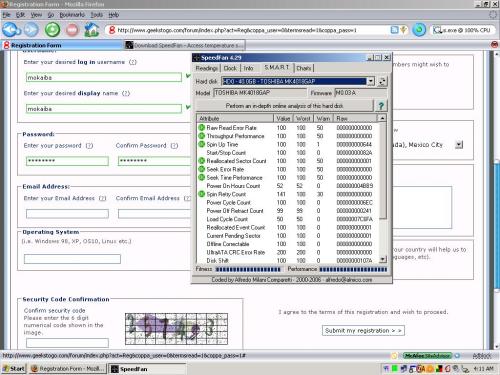500x375 pixels.
Task: Open the Edit menu
Action: point(20,15)
